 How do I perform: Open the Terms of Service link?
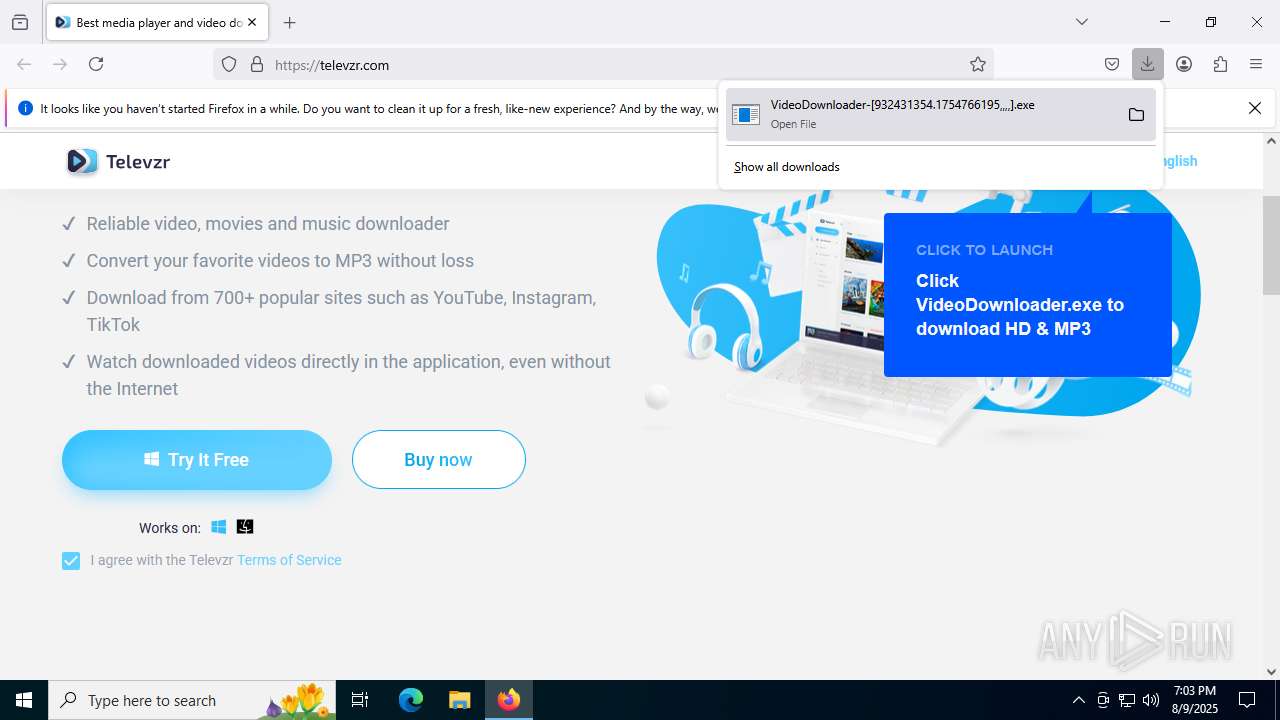coord(289,560)
